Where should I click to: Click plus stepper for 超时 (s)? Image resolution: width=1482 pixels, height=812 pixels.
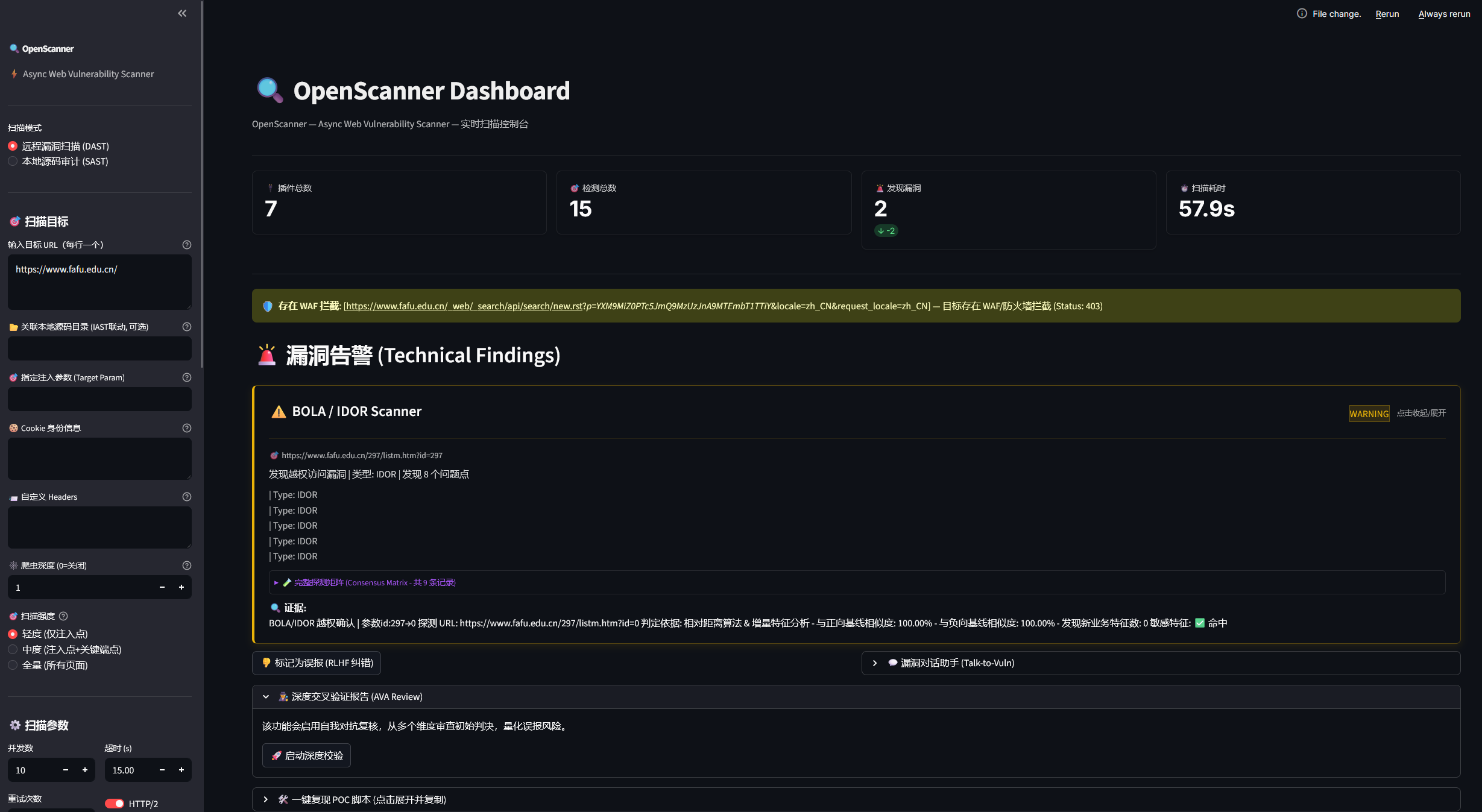click(181, 770)
